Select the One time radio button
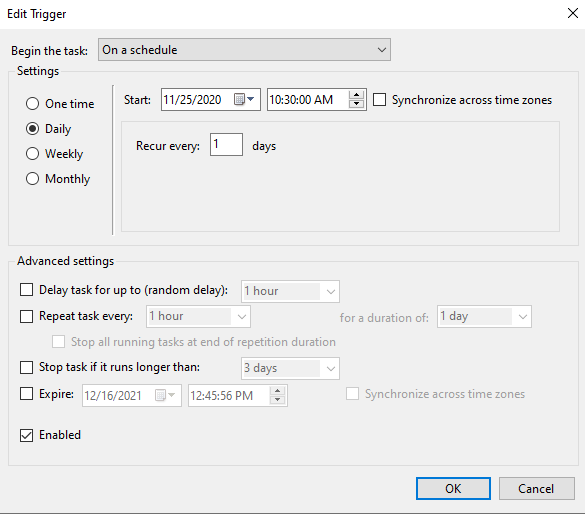Image resolution: width=585 pixels, height=514 pixels. coord(32,104)
